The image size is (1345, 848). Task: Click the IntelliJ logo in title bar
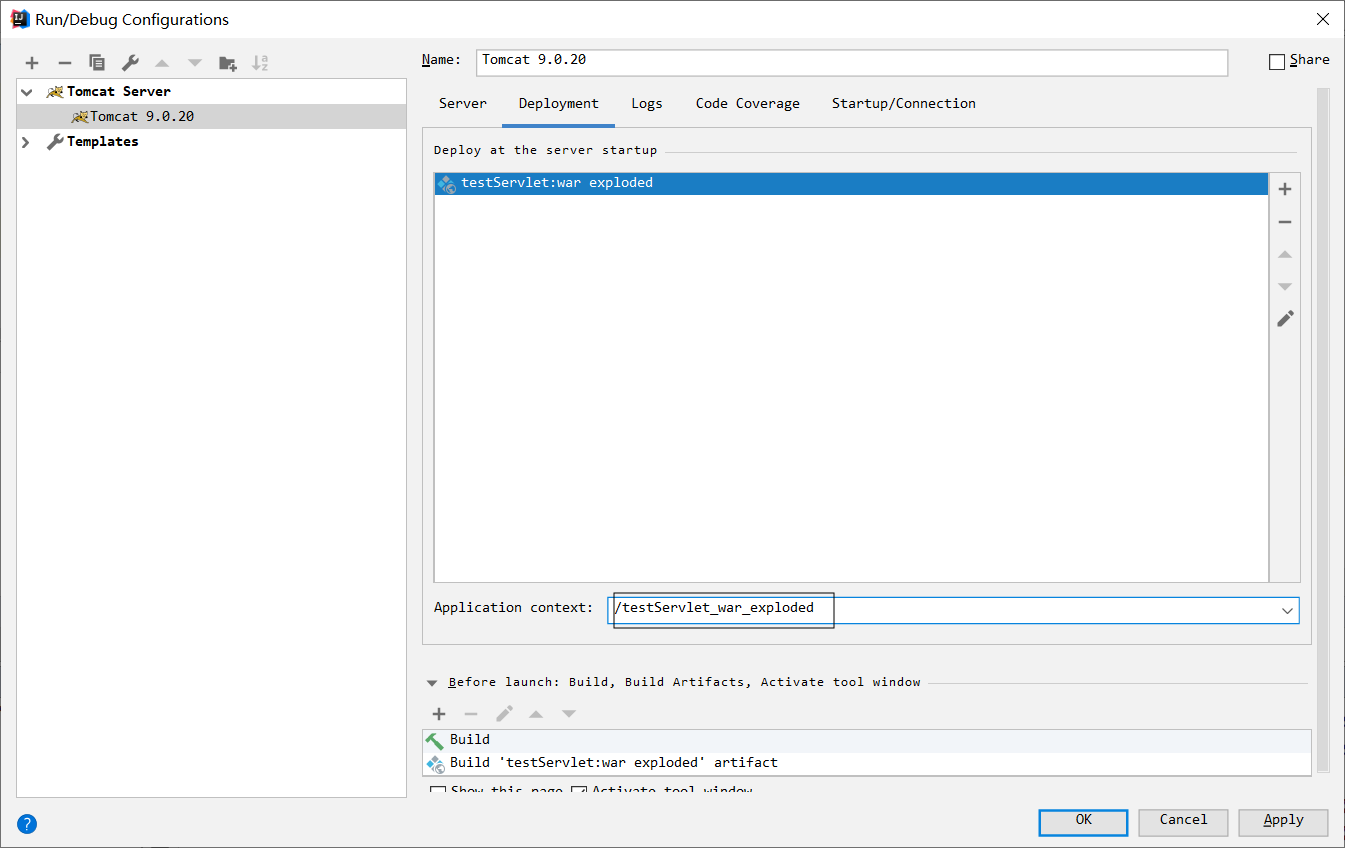19,19
